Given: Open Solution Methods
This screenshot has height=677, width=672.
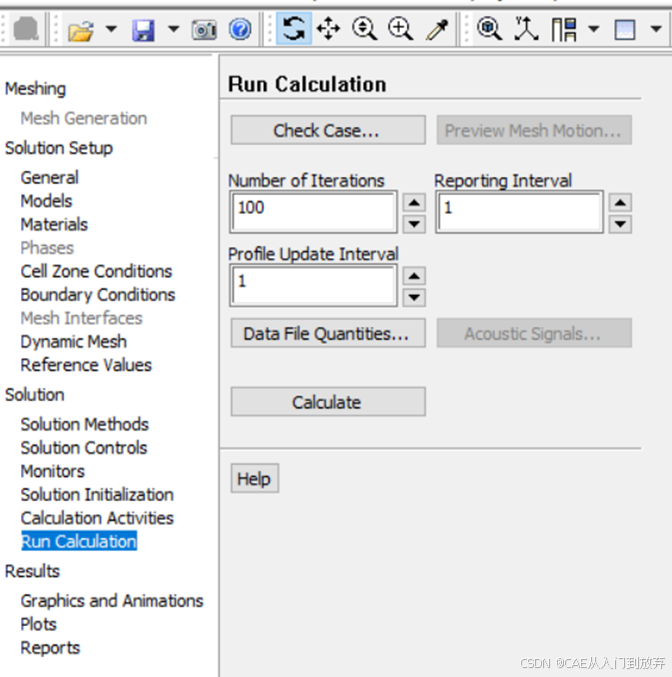Looking at the screenshot, I should pyautogui.click(x=85, y=424).
